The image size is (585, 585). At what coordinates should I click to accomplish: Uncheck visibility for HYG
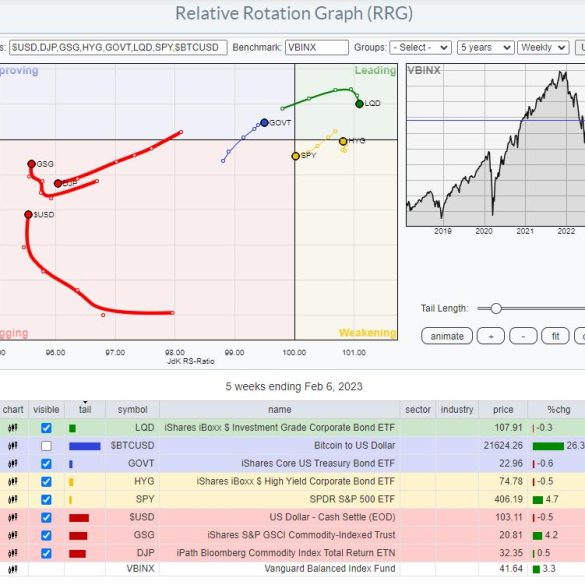point(46,482)
